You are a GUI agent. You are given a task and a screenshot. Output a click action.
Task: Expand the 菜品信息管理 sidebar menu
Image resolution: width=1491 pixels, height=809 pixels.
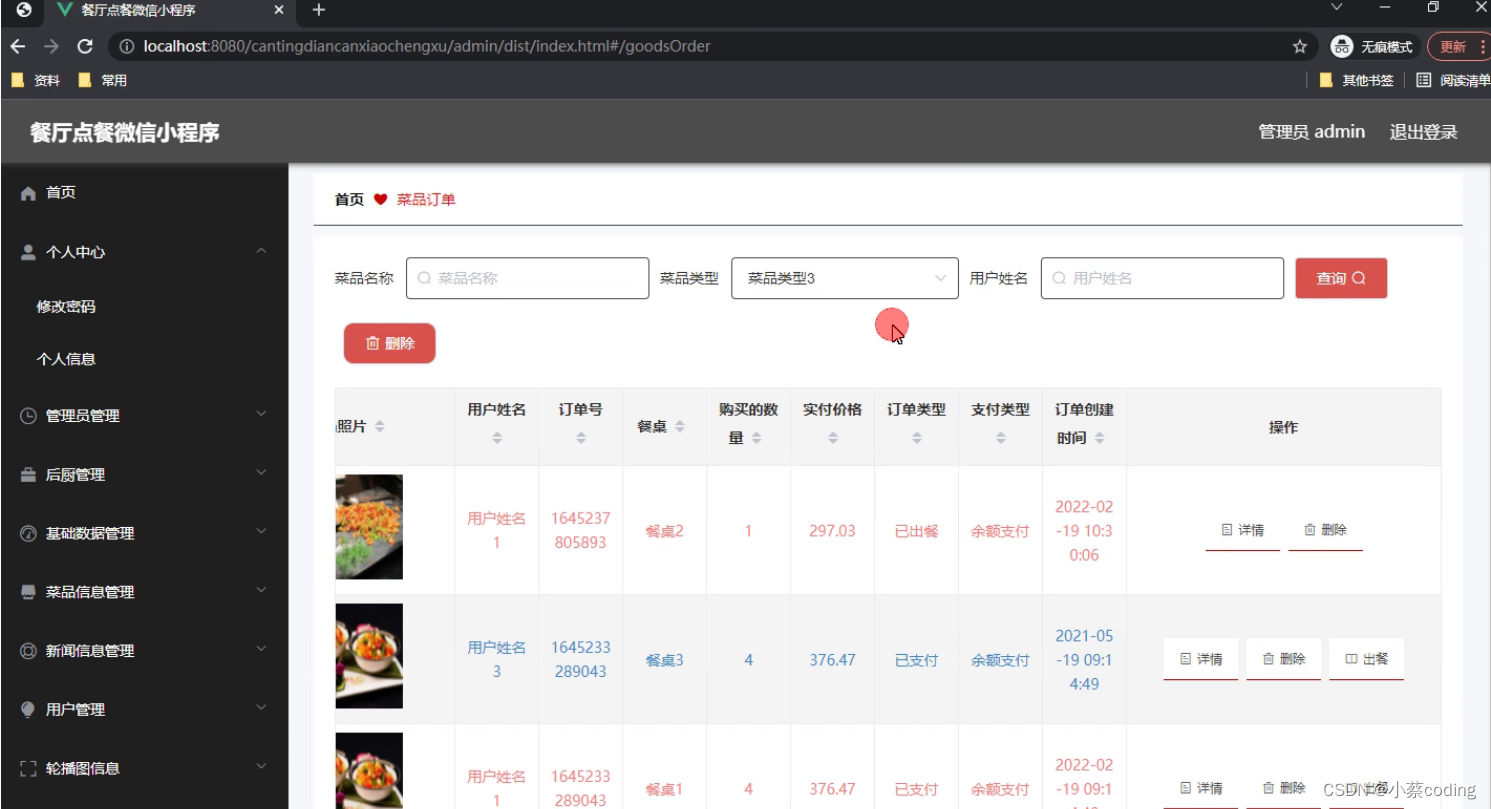click(x=144, y=591)
